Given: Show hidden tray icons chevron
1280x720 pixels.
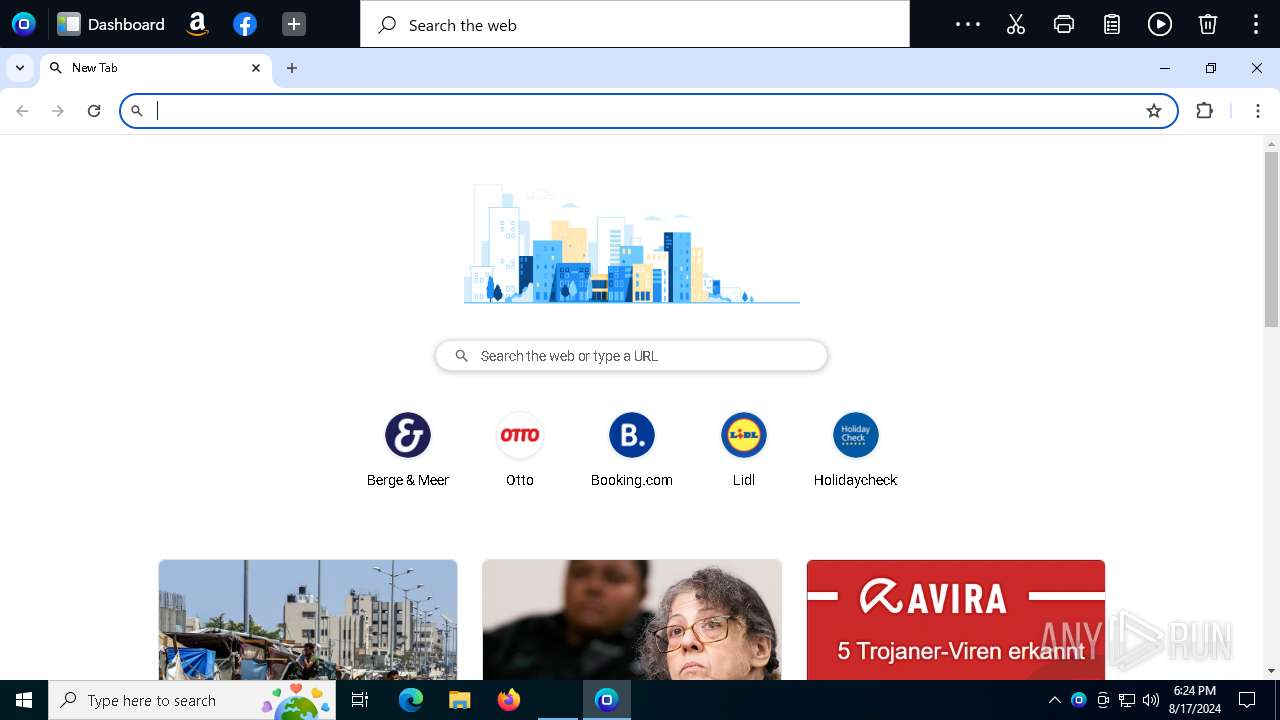Looking at the screenshot, I should point(1054,700).
